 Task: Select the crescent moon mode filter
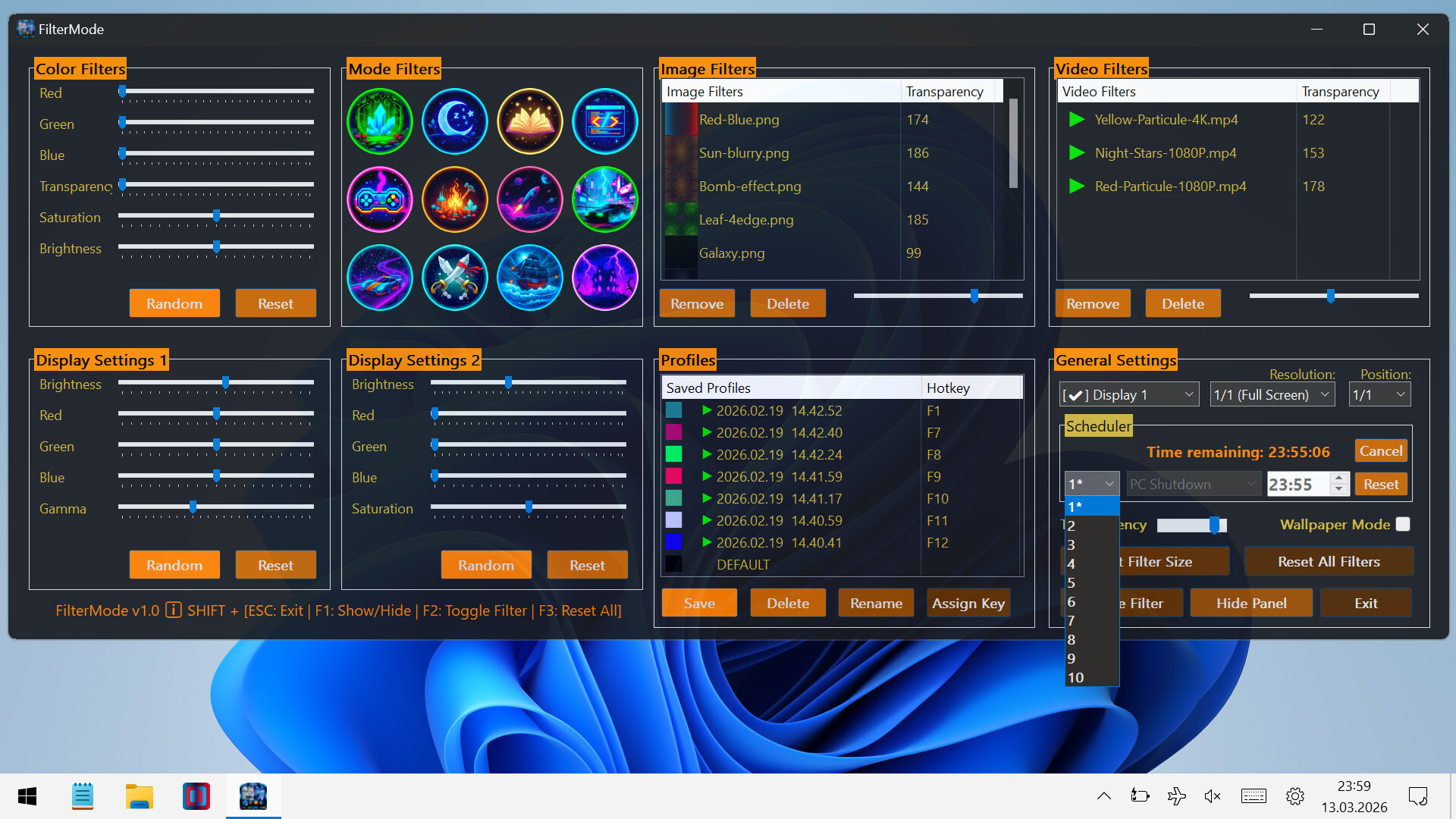pyautogui.click(x=454, y=121)
